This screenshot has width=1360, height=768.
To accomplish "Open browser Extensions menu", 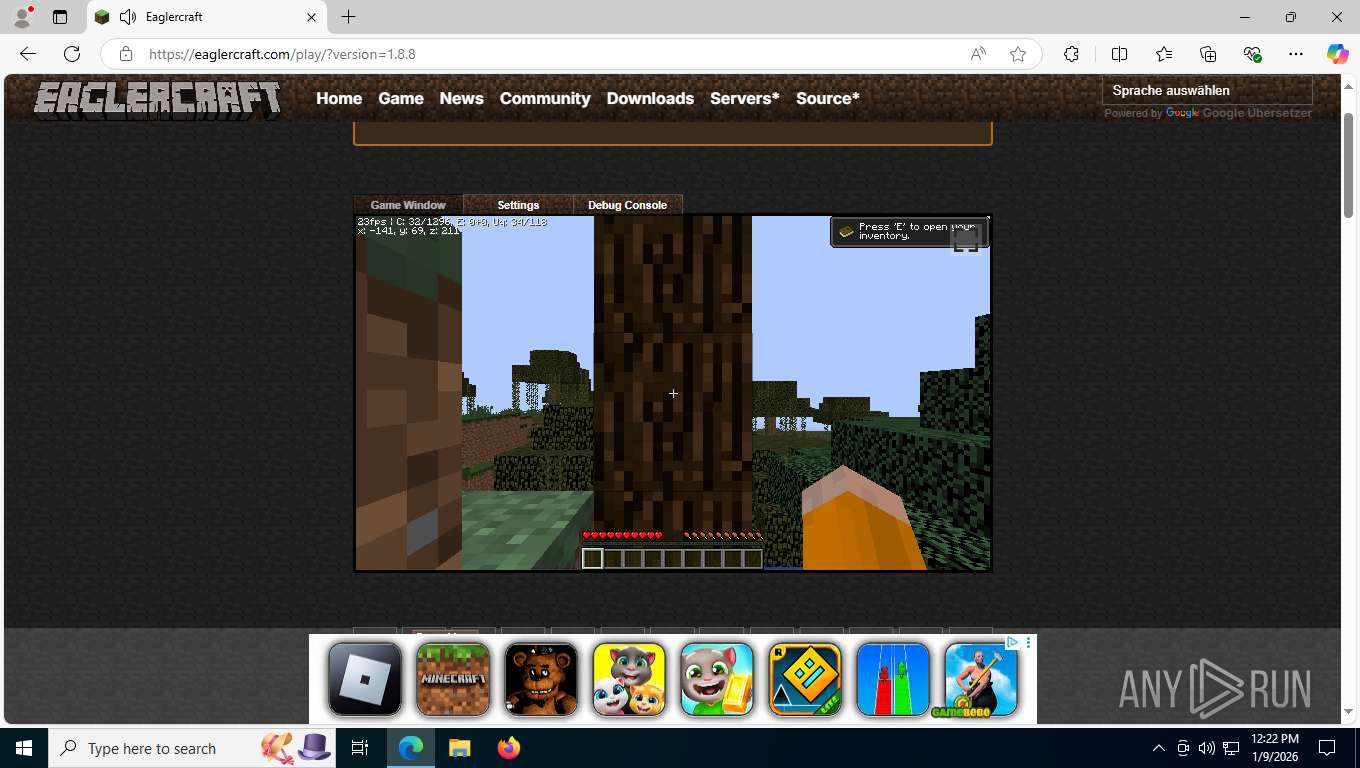I will 1071,54.
